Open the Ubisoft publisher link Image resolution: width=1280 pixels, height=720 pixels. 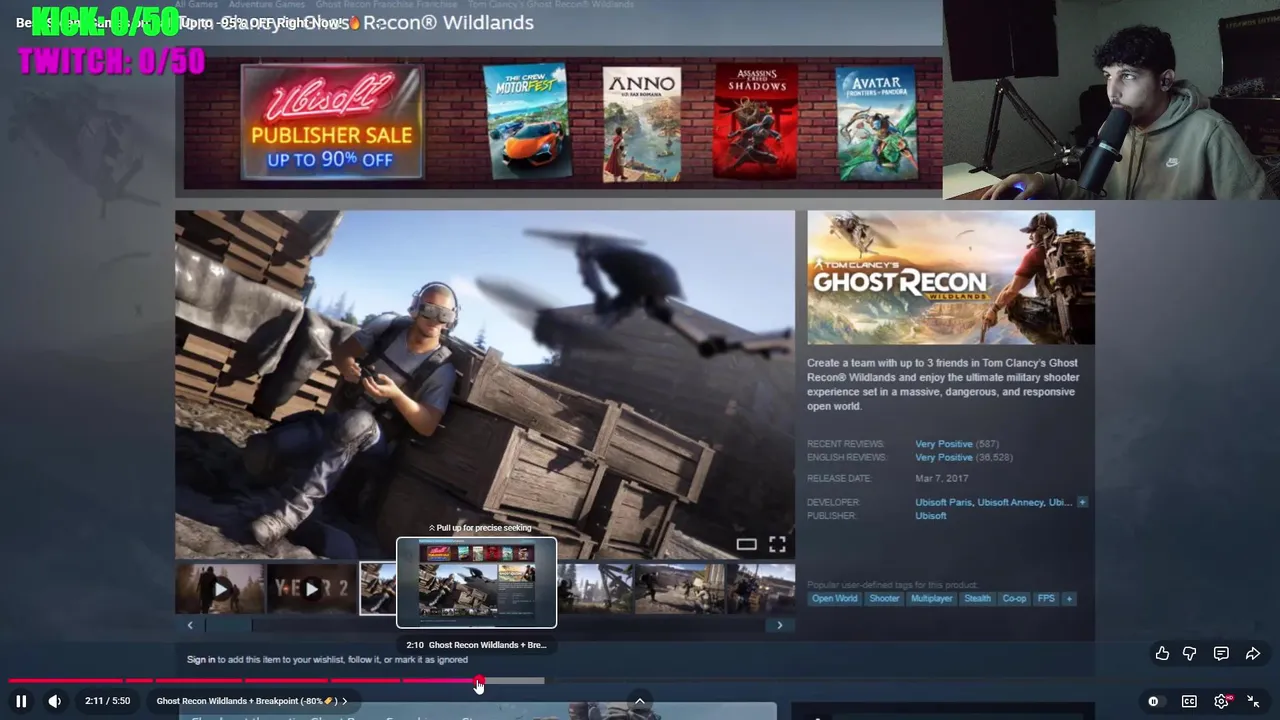[931, 516]
